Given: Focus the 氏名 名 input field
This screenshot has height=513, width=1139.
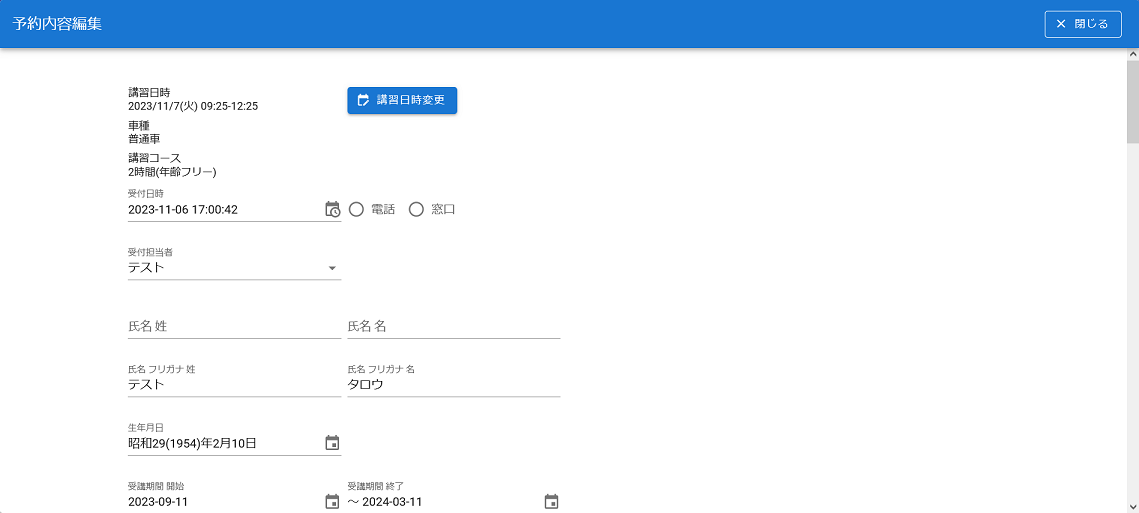Looking at the screenshot, I should pyautogui.click(x=453, y=326).
